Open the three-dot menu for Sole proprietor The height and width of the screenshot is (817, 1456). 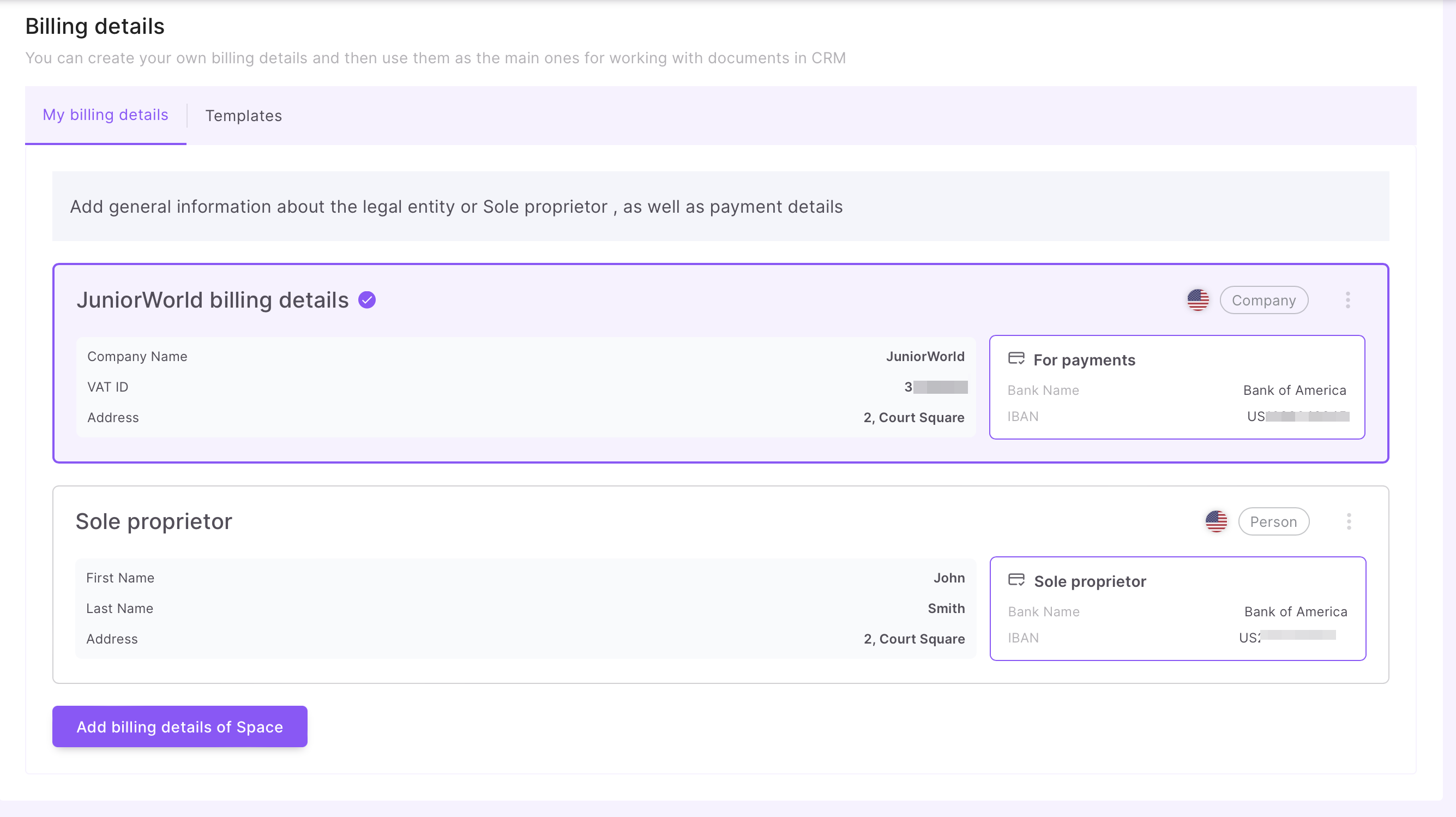point(1349,521)
